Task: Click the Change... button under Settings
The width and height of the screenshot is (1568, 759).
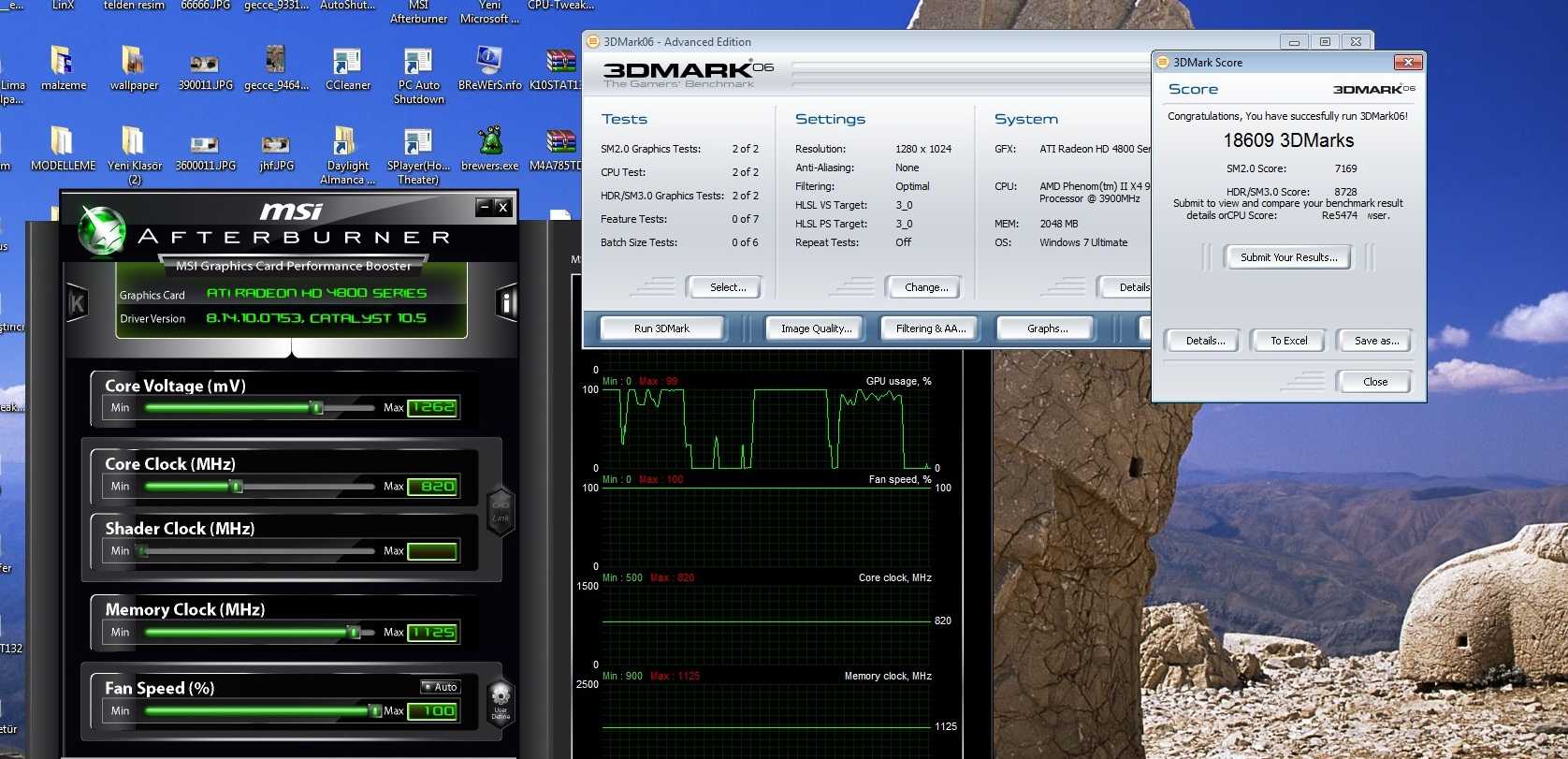Action: pyautogui.click(x=926, y=287)
